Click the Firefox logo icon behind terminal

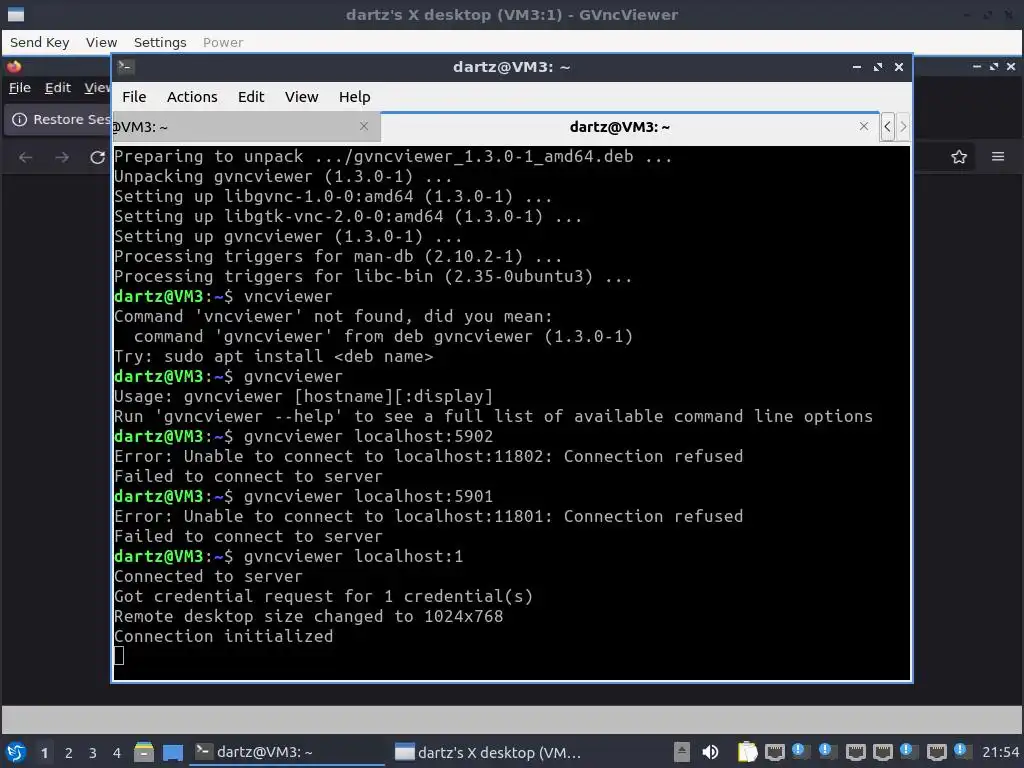pos(14,66)
